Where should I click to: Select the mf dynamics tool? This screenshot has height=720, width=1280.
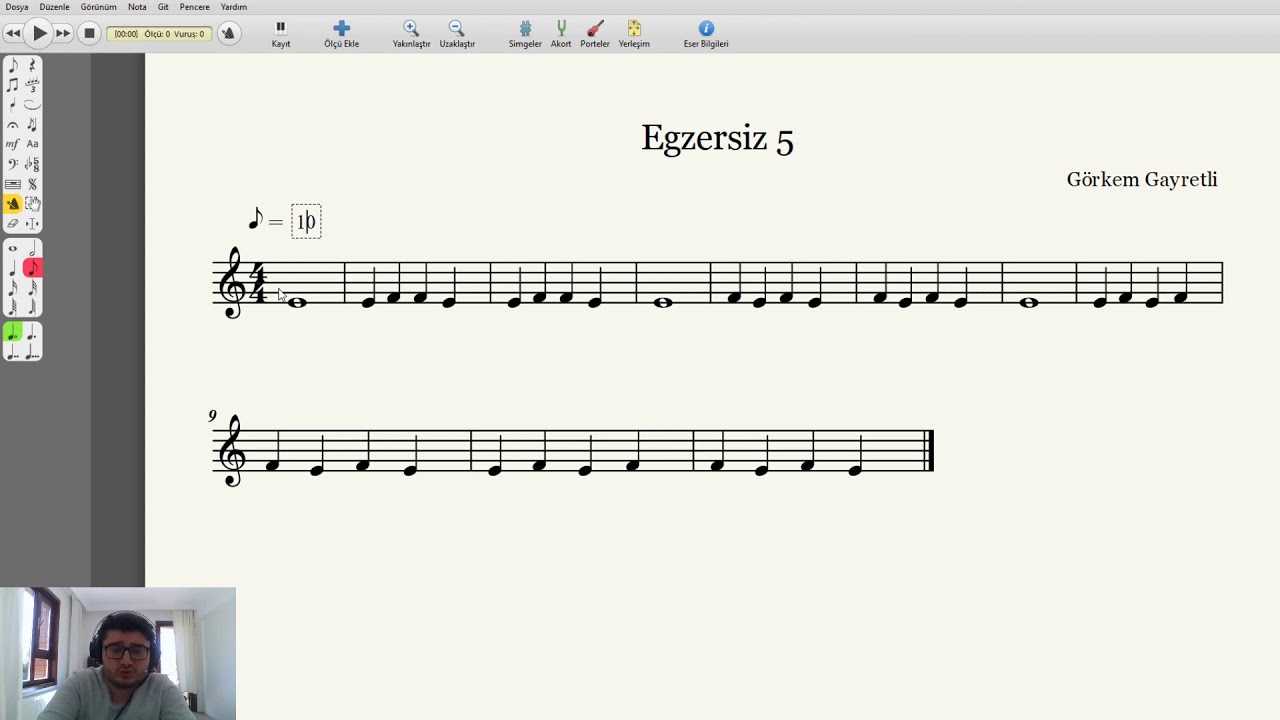[13, 144]
